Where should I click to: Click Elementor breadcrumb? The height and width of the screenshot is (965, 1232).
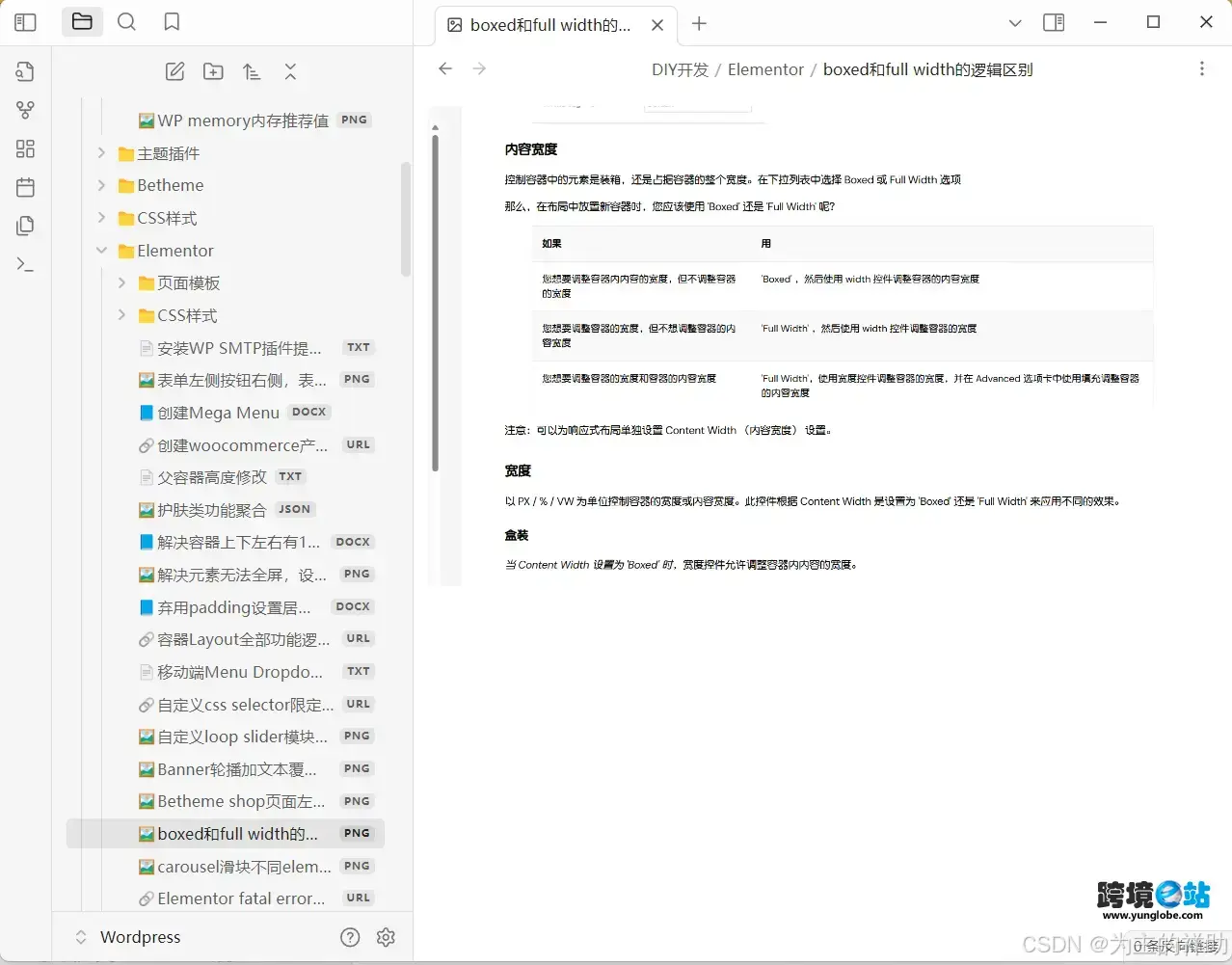pos(765,69)
